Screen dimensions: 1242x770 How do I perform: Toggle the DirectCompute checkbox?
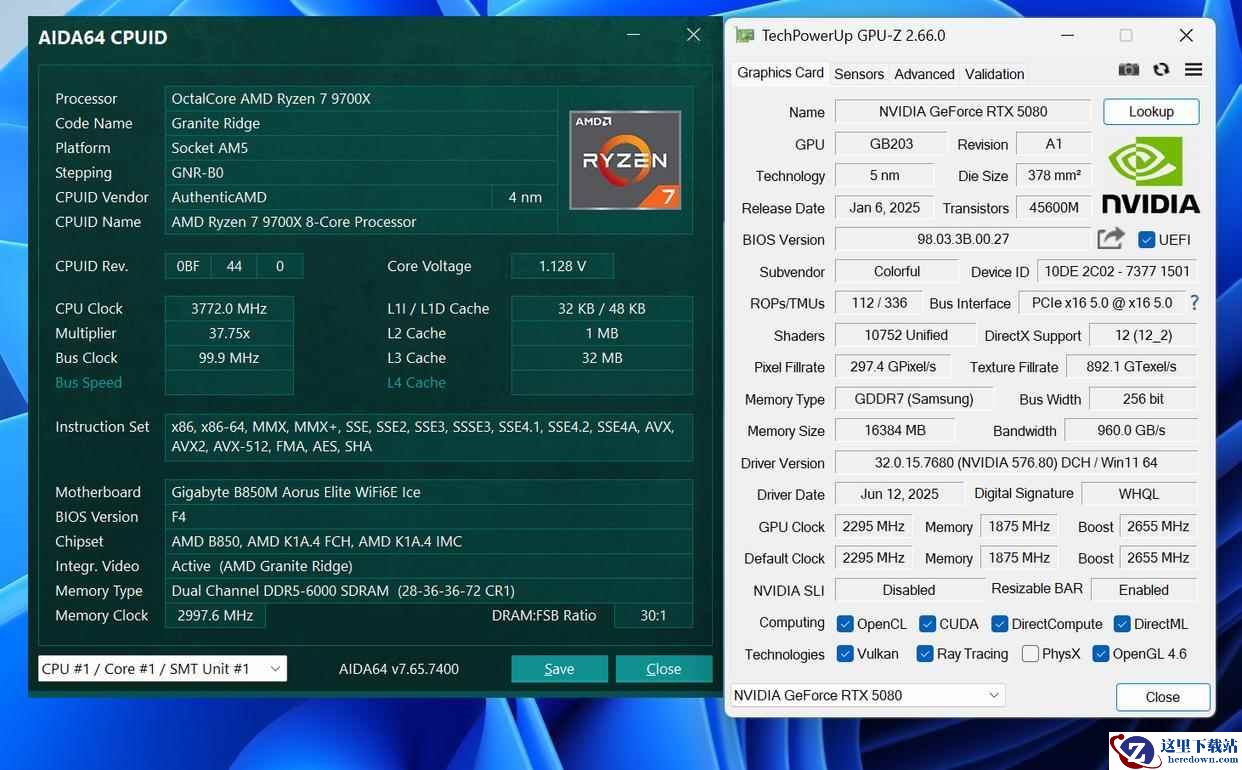click(x=999, y=624)
